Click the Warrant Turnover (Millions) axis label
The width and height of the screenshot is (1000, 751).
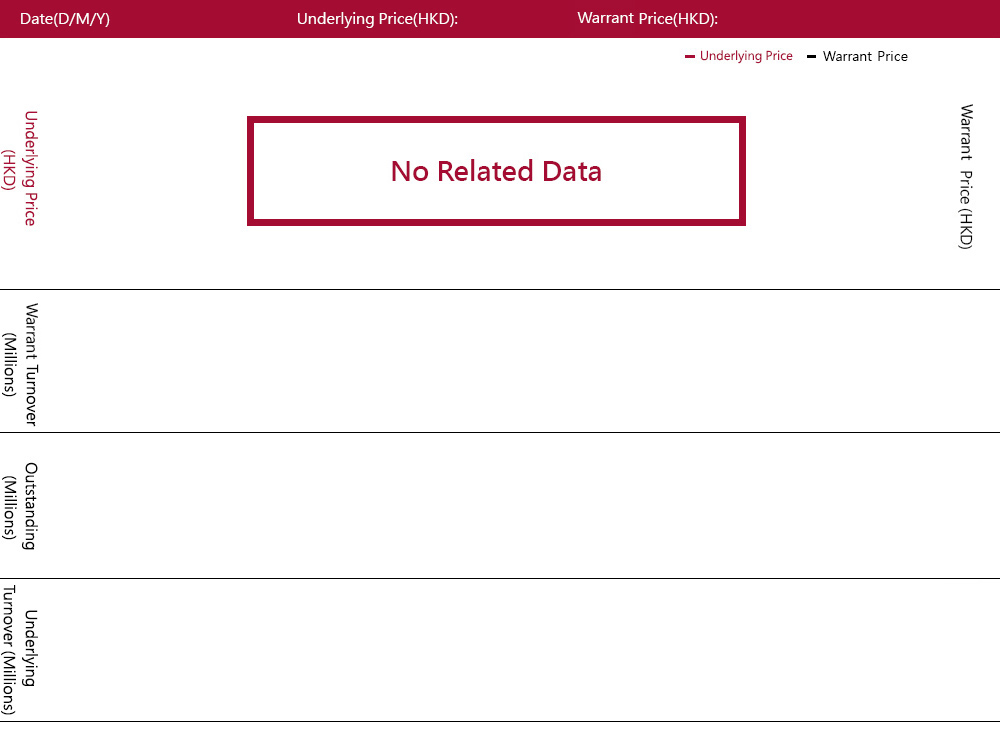tap(20, 364)
